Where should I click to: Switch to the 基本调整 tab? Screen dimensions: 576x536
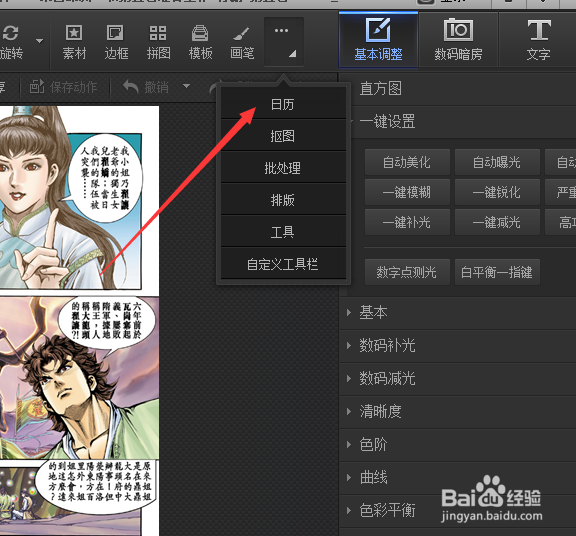pyautogui.click(x=378, y=40)
